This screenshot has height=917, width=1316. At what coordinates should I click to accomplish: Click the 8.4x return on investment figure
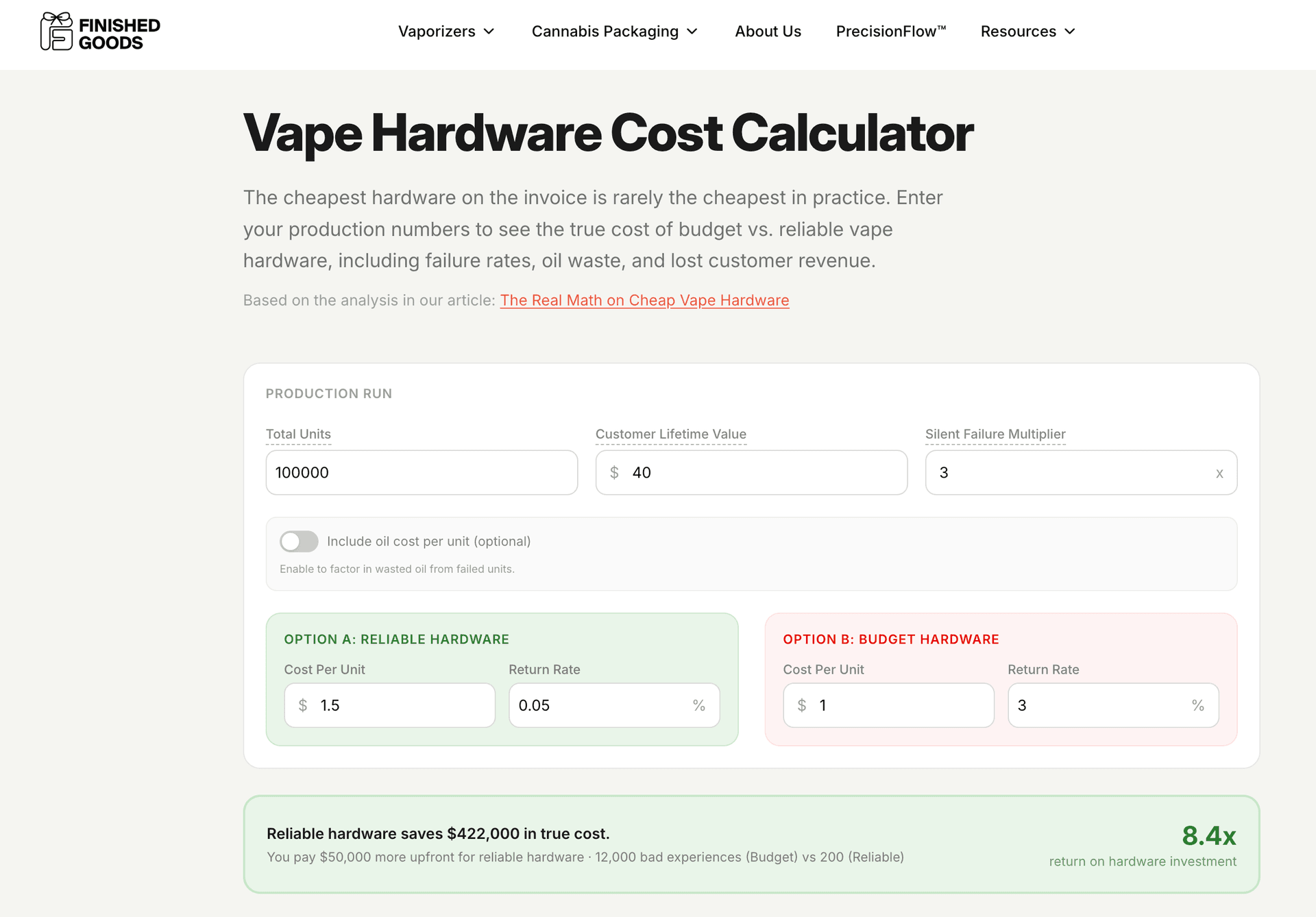coord(1209,835)
